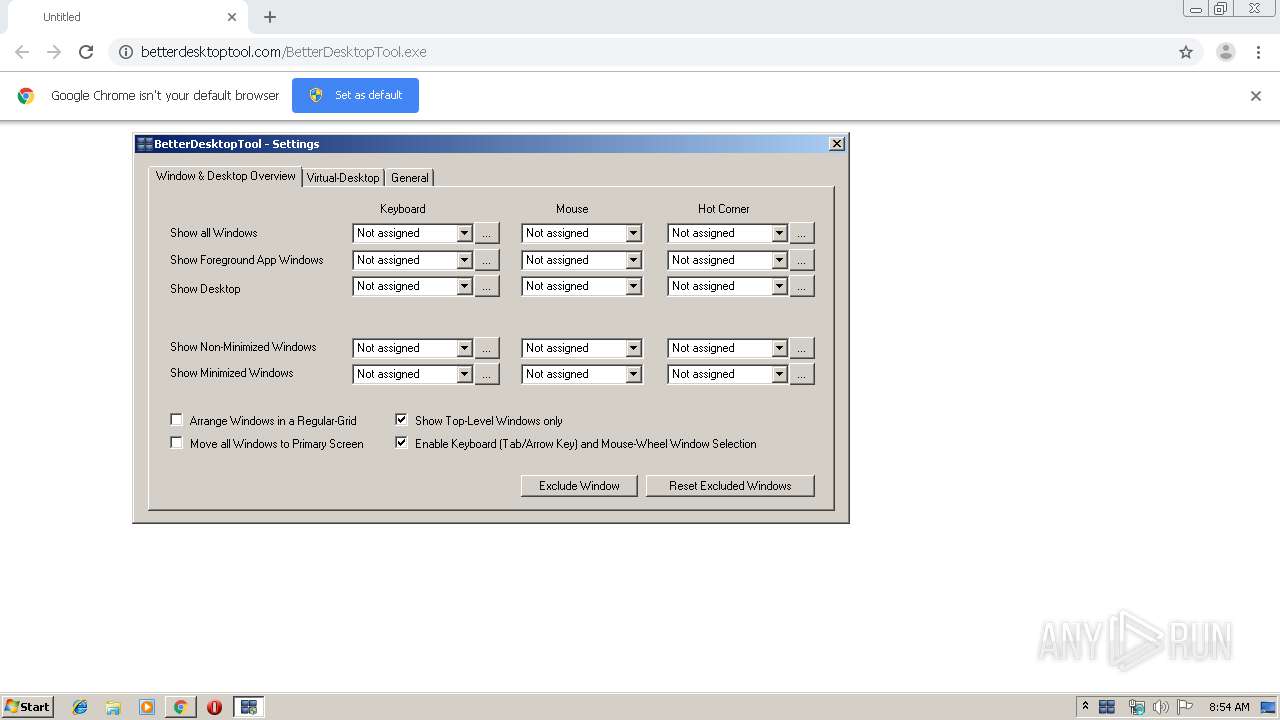
Task: Open file explorer folder from taskbar
Action: pos(113,707)
